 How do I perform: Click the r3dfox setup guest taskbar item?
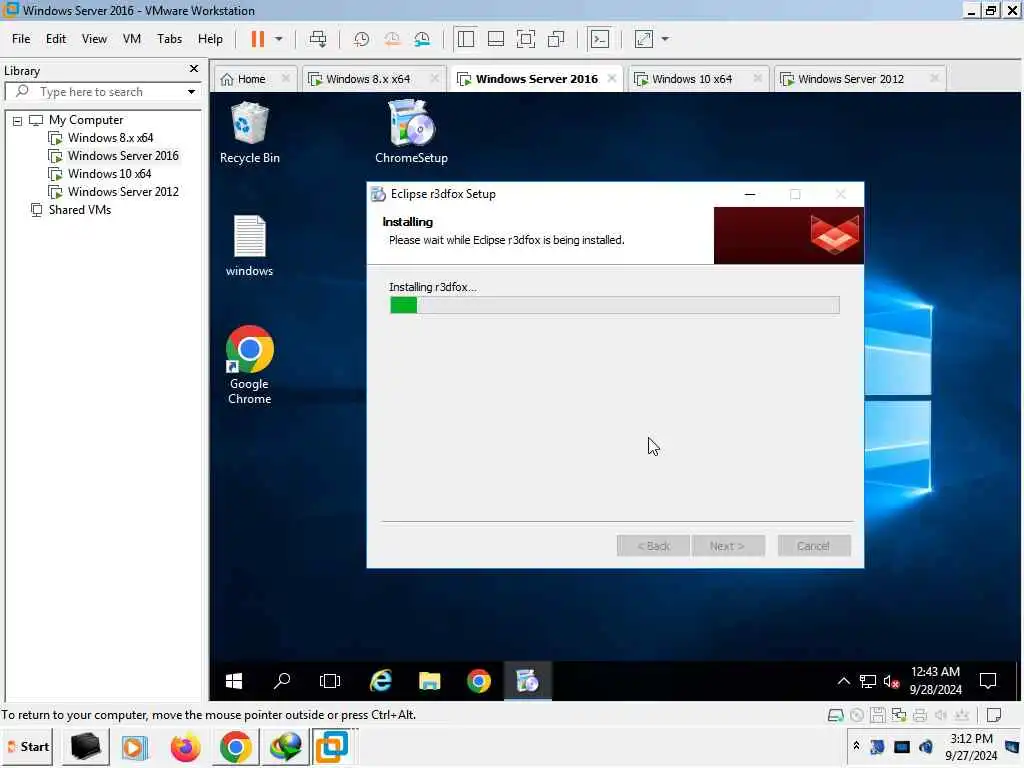click(x=528, y=681)
